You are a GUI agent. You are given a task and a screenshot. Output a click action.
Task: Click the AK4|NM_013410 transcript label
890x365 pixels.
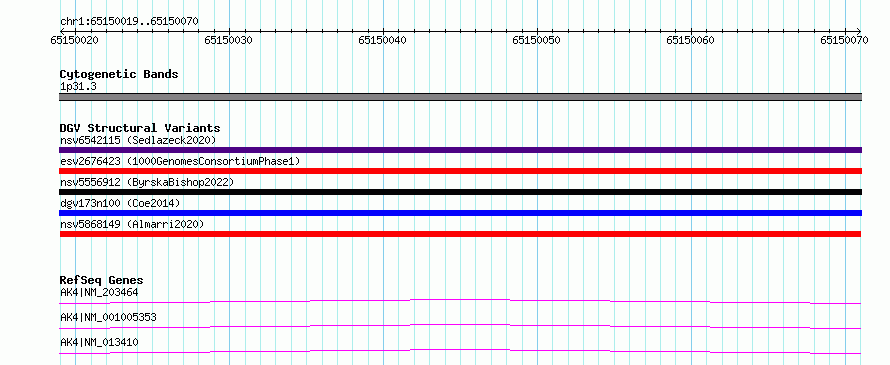tap(99, 342)
